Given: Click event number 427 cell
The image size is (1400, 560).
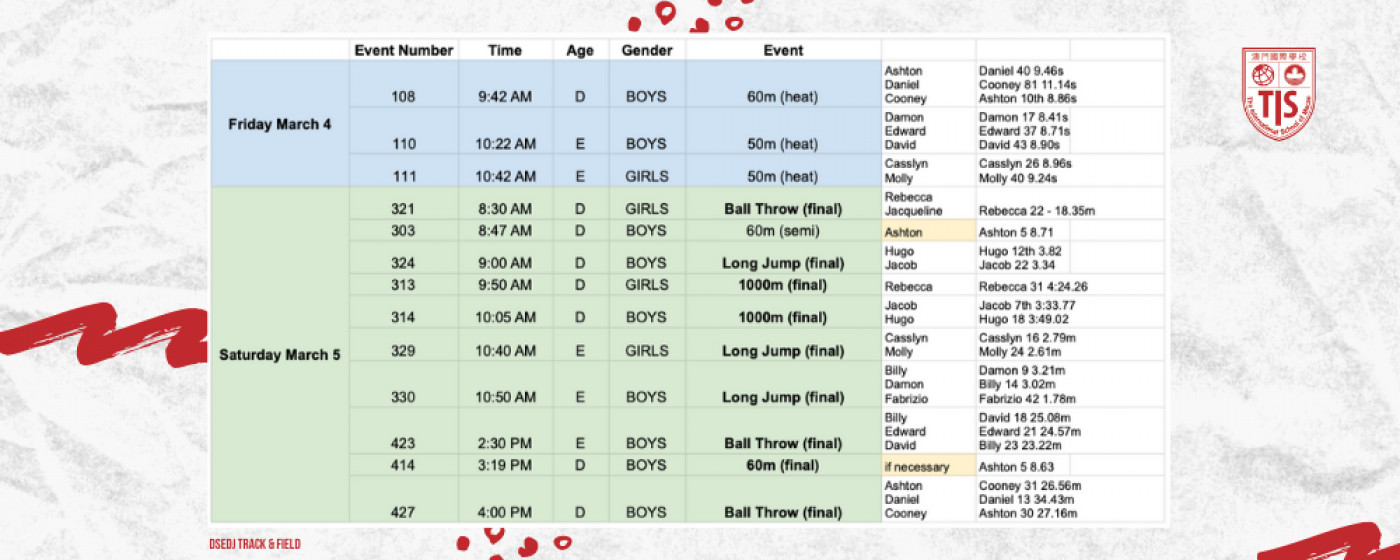Looking at the screenshot, I should click(403, 513).
